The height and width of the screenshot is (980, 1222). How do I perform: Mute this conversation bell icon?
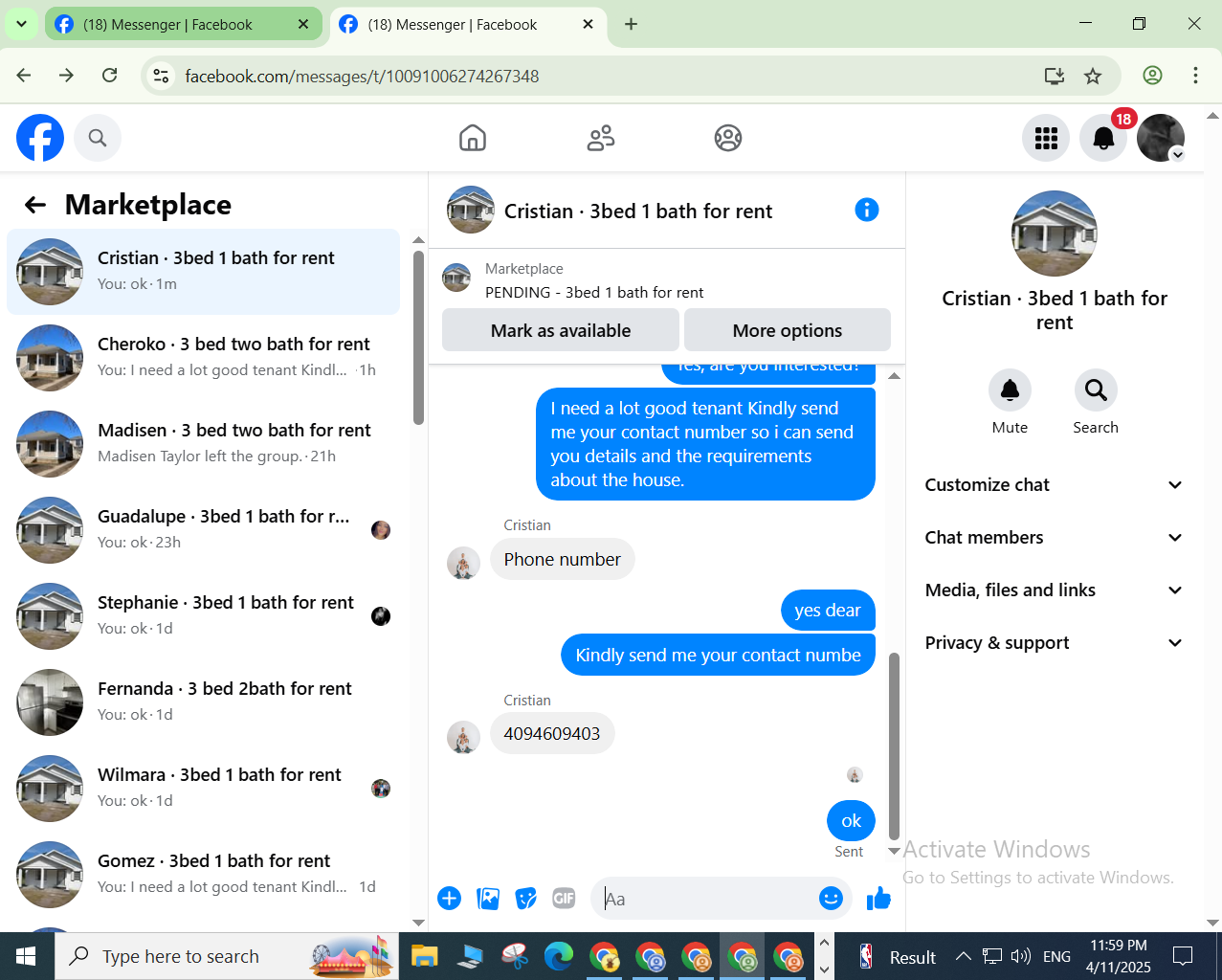coord(1010,390)
